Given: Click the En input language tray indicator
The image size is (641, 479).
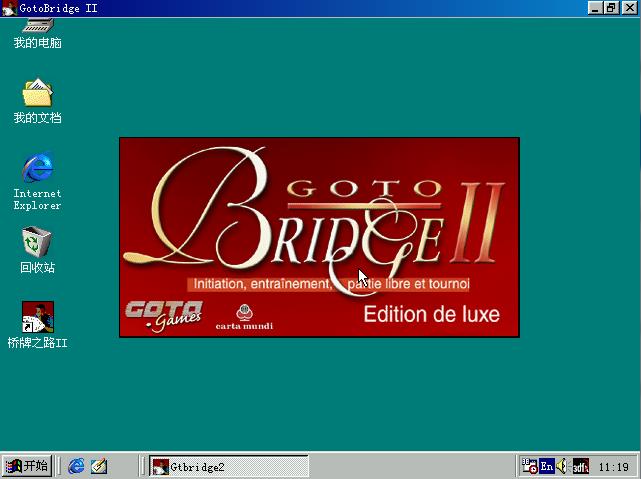Looking at the screenshot, I should 547,466.
